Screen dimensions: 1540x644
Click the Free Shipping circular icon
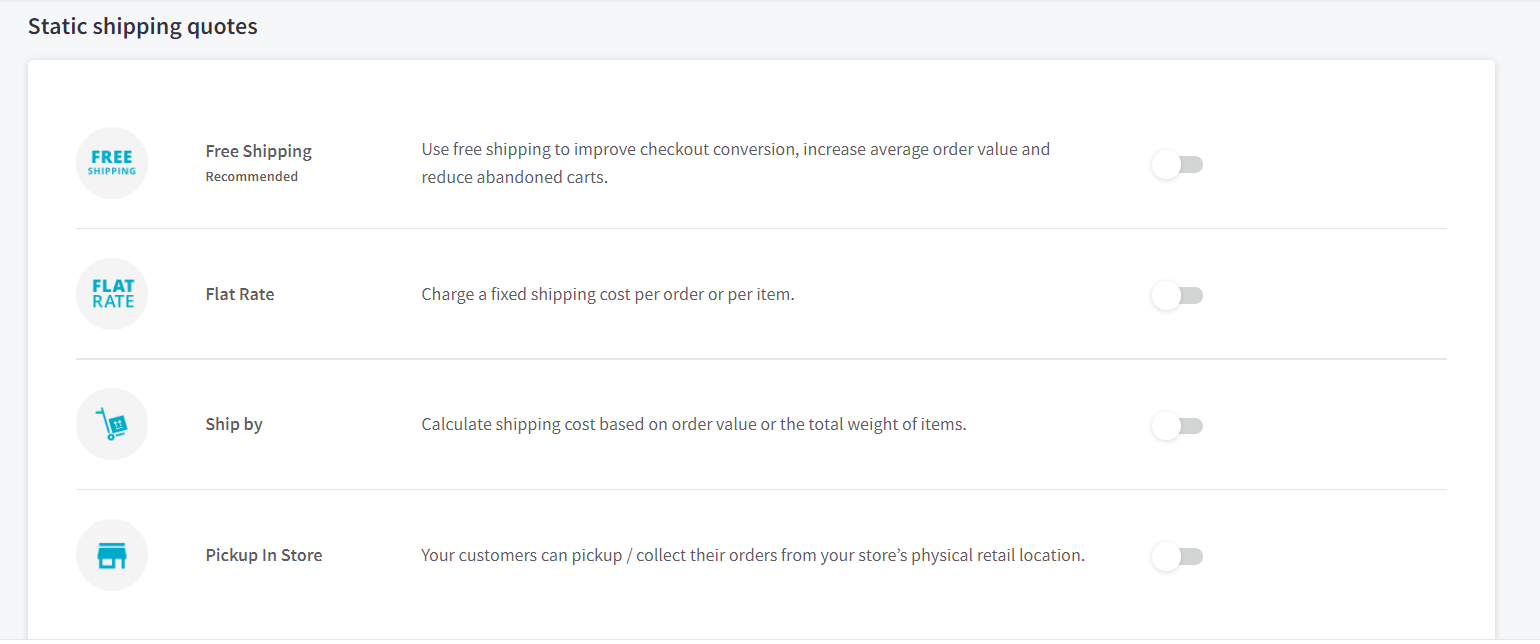(x=112, y=163)
